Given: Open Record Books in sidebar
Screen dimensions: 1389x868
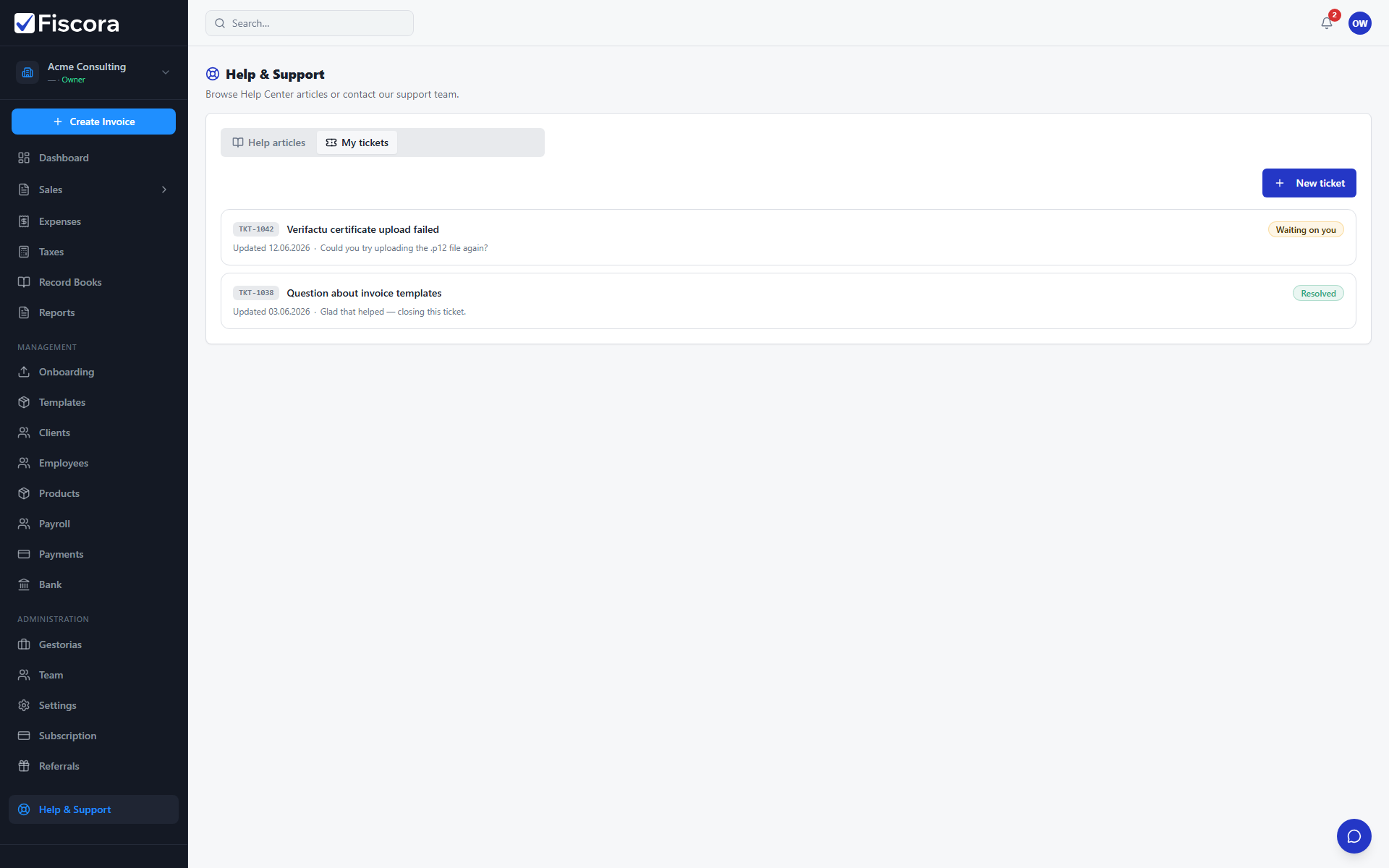Looking at the screenshot, I should point(93,282).
